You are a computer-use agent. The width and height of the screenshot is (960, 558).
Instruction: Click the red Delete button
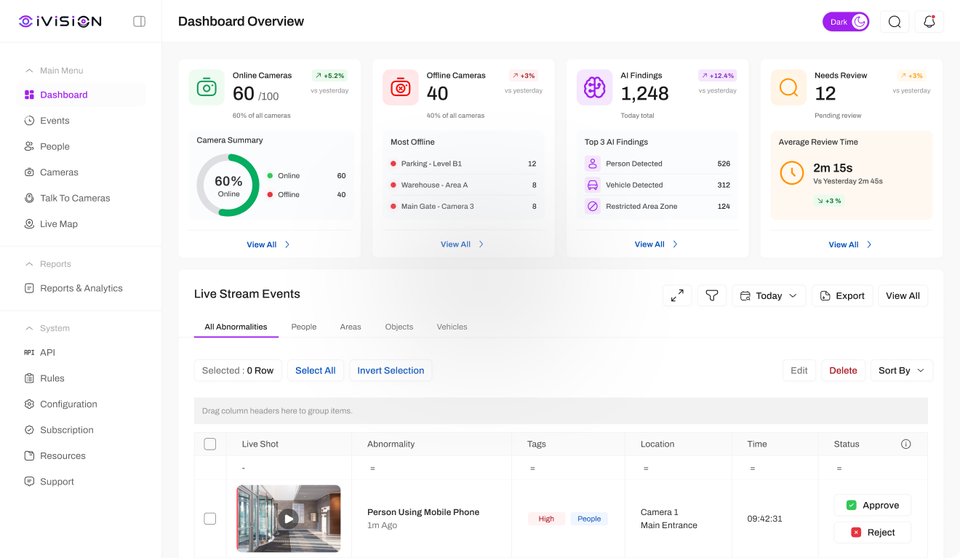pos(843,371)
